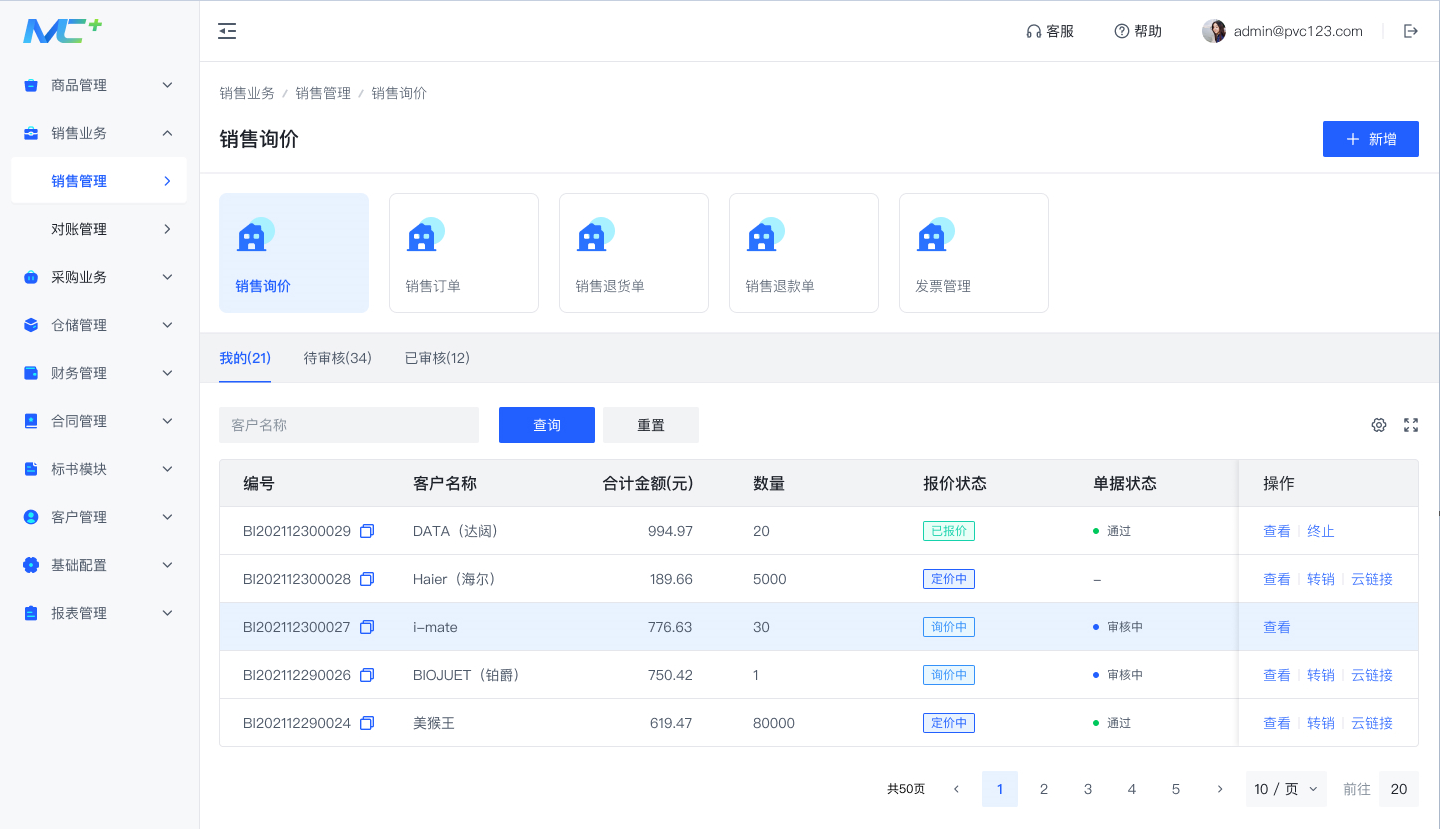
Task: Open the 10 / 页 page size dropdown
Action: click(x=1286, y=789)
